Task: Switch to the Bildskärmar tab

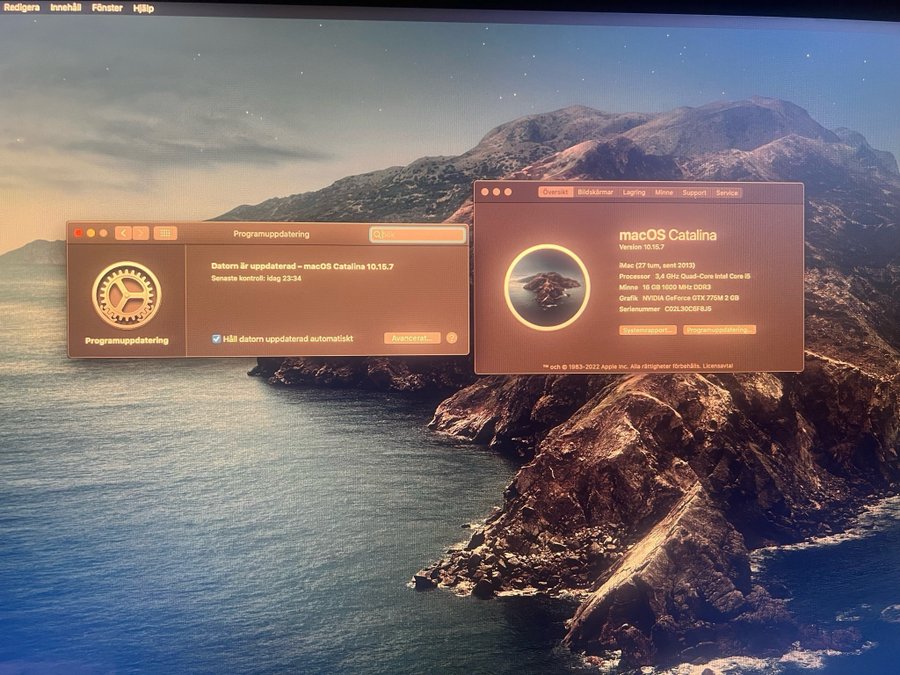Action: pyautogui.click(x=596, y=192)
